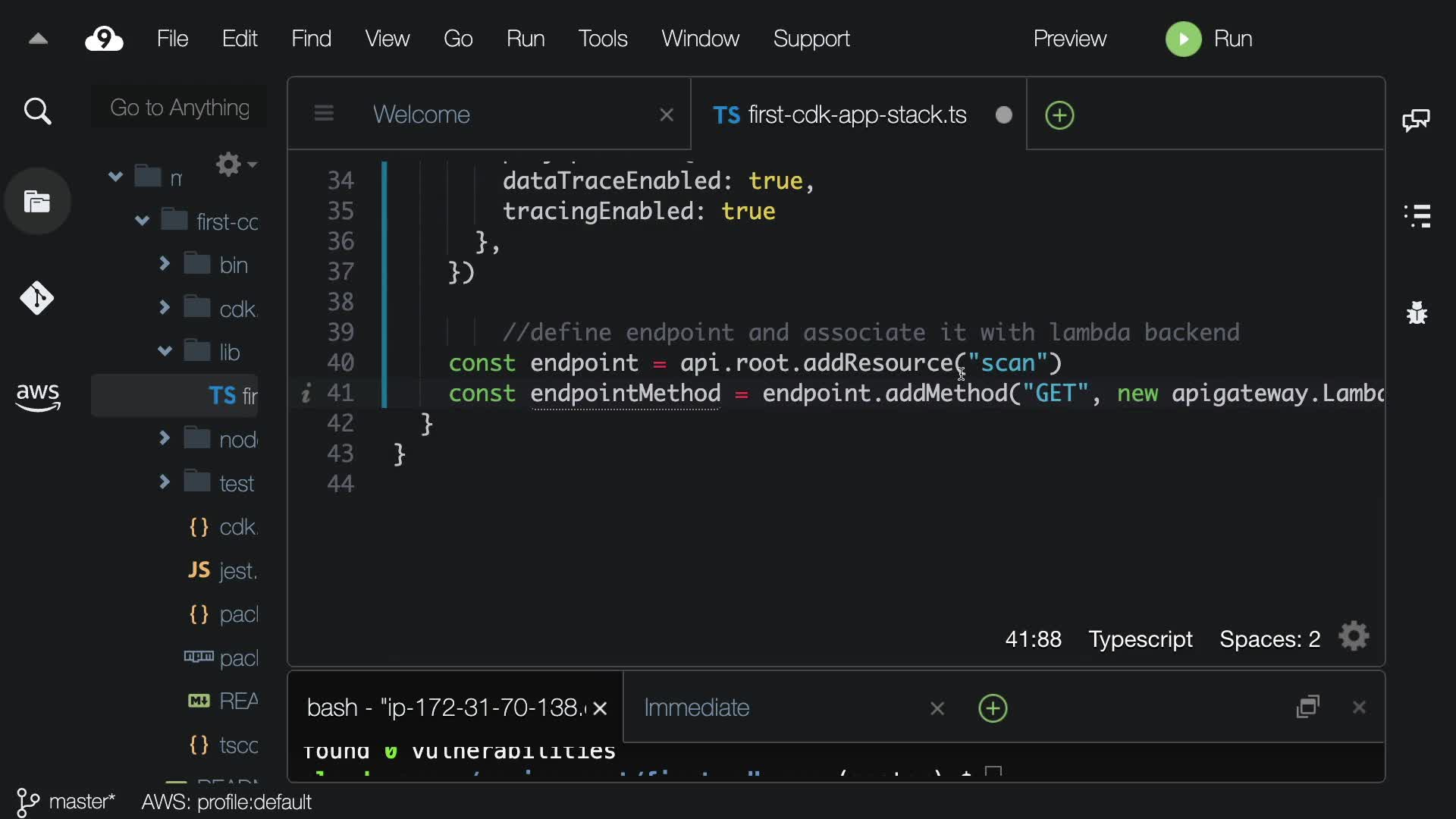Click the Go to Anything search field
The image size is (1456, 819).
tap(180, 108)
